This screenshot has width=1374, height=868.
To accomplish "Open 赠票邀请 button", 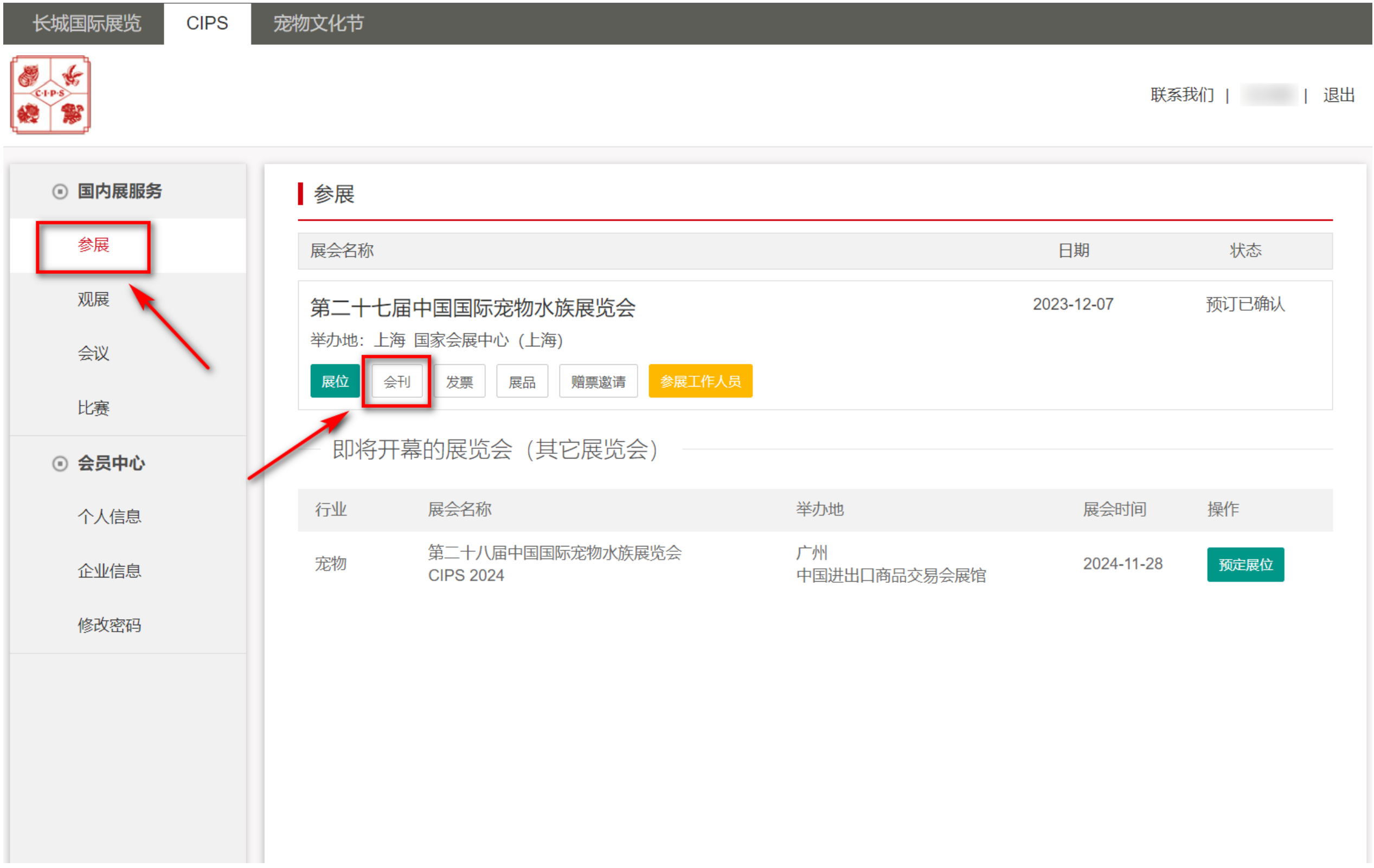I will [599, 381].
